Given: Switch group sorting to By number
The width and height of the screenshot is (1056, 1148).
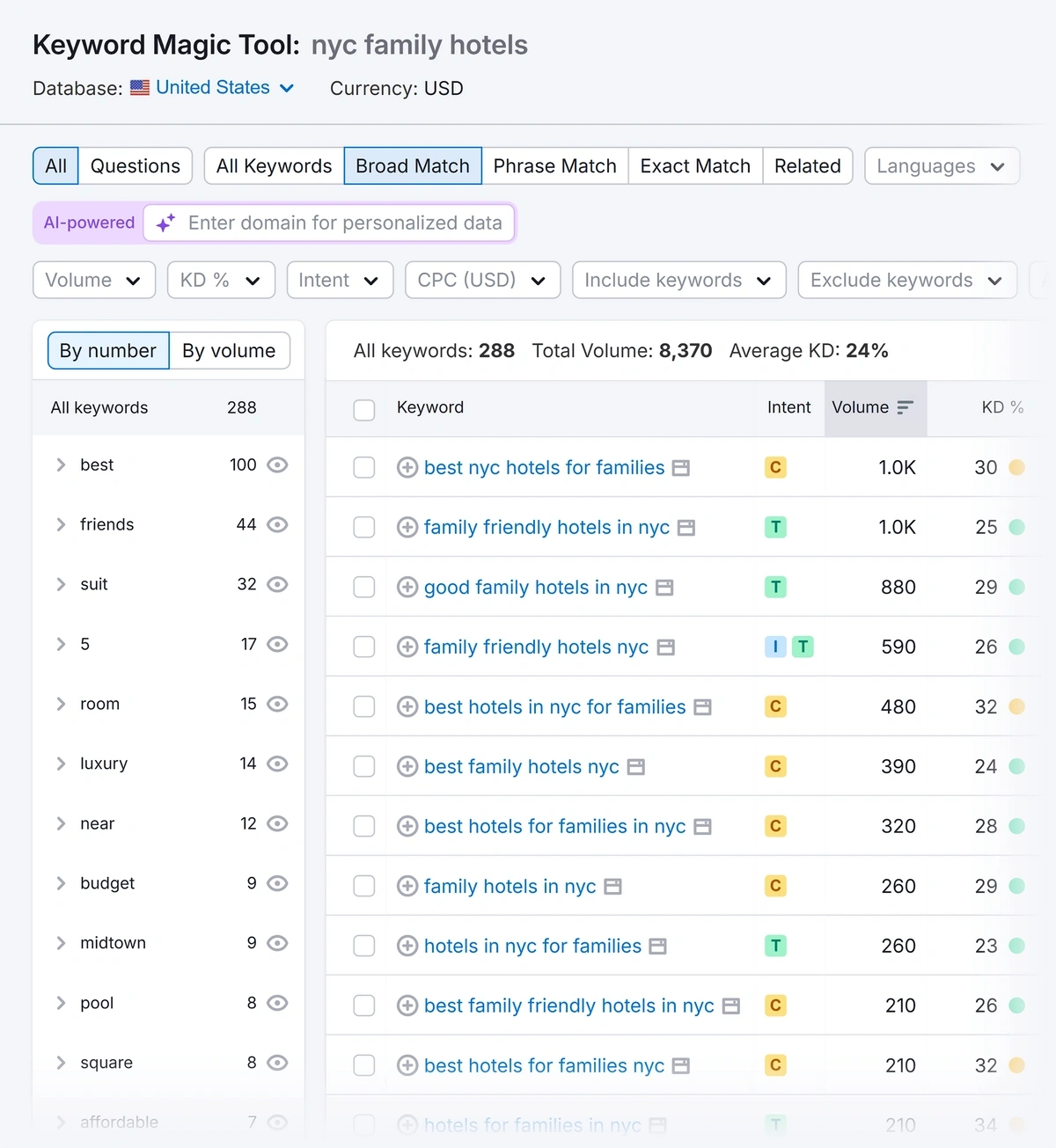Looking at the screenshot, I should coord(108,351).
